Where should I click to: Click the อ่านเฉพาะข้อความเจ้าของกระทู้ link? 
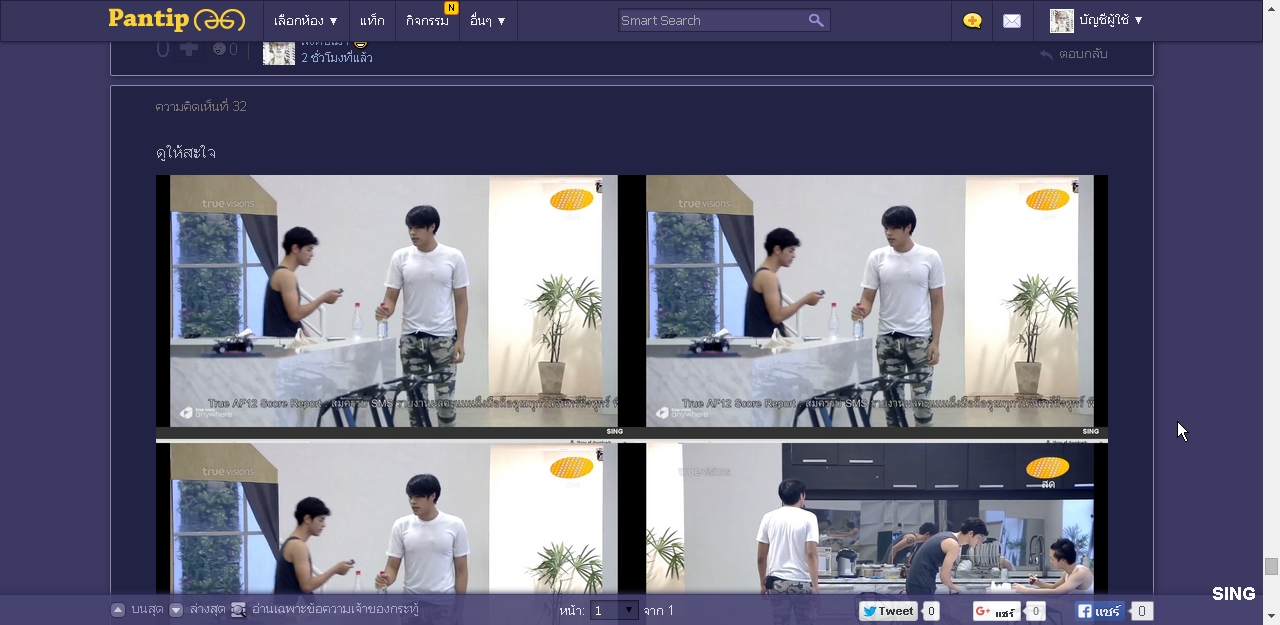(x=335, y=609)
